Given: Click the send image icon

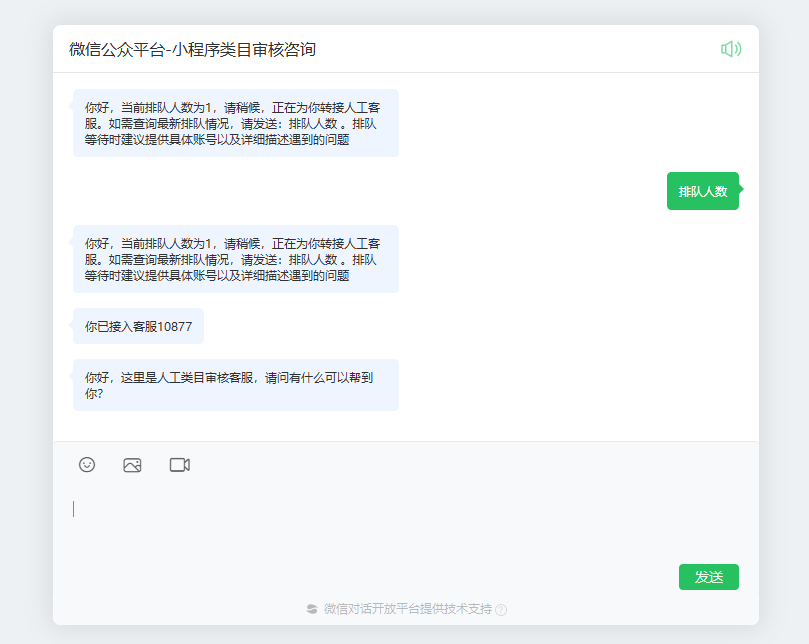Looking at the screenshot, I should 133,465.
